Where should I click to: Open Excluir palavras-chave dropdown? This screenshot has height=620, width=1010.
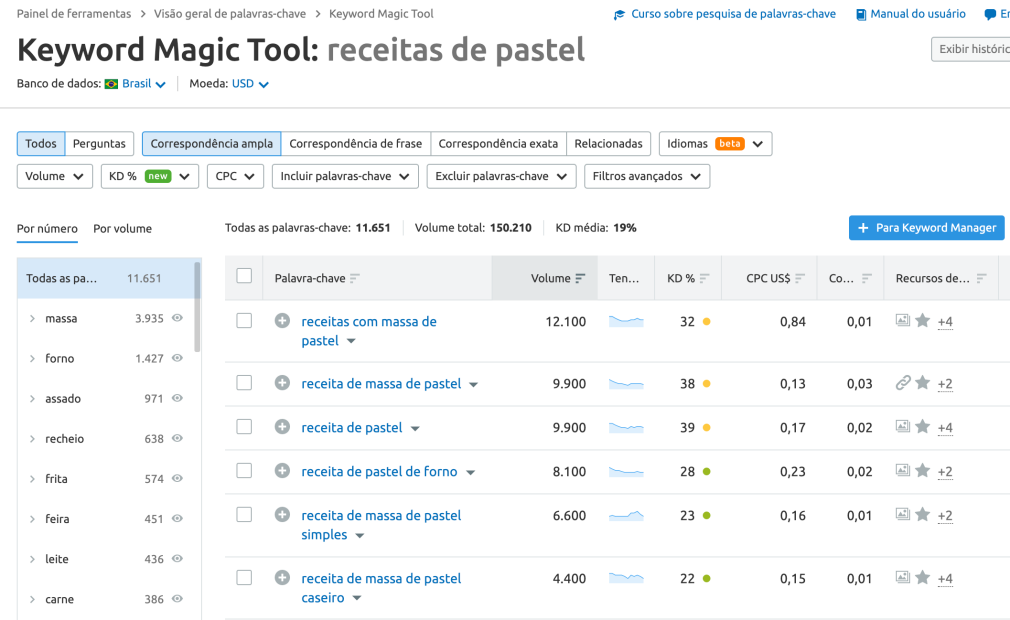click(501, 176)
